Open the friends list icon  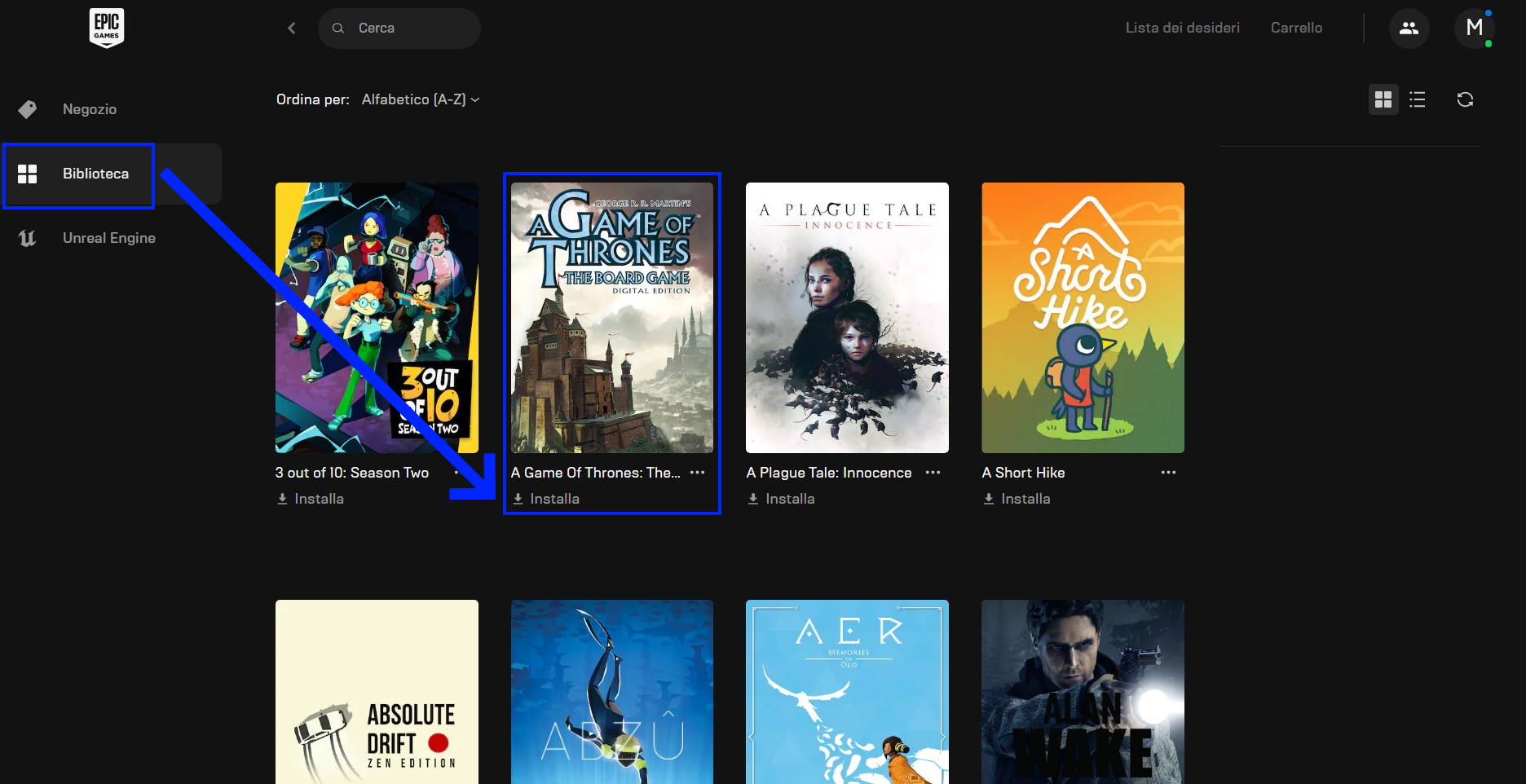point(1409,29)
